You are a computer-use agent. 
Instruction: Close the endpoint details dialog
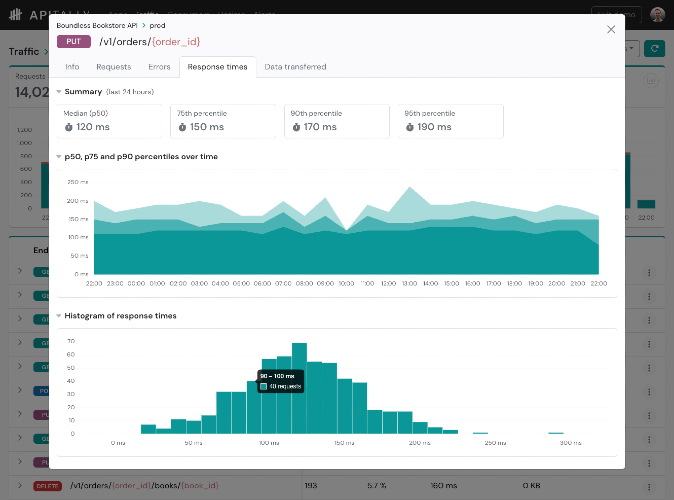click(x=611, y=29)
